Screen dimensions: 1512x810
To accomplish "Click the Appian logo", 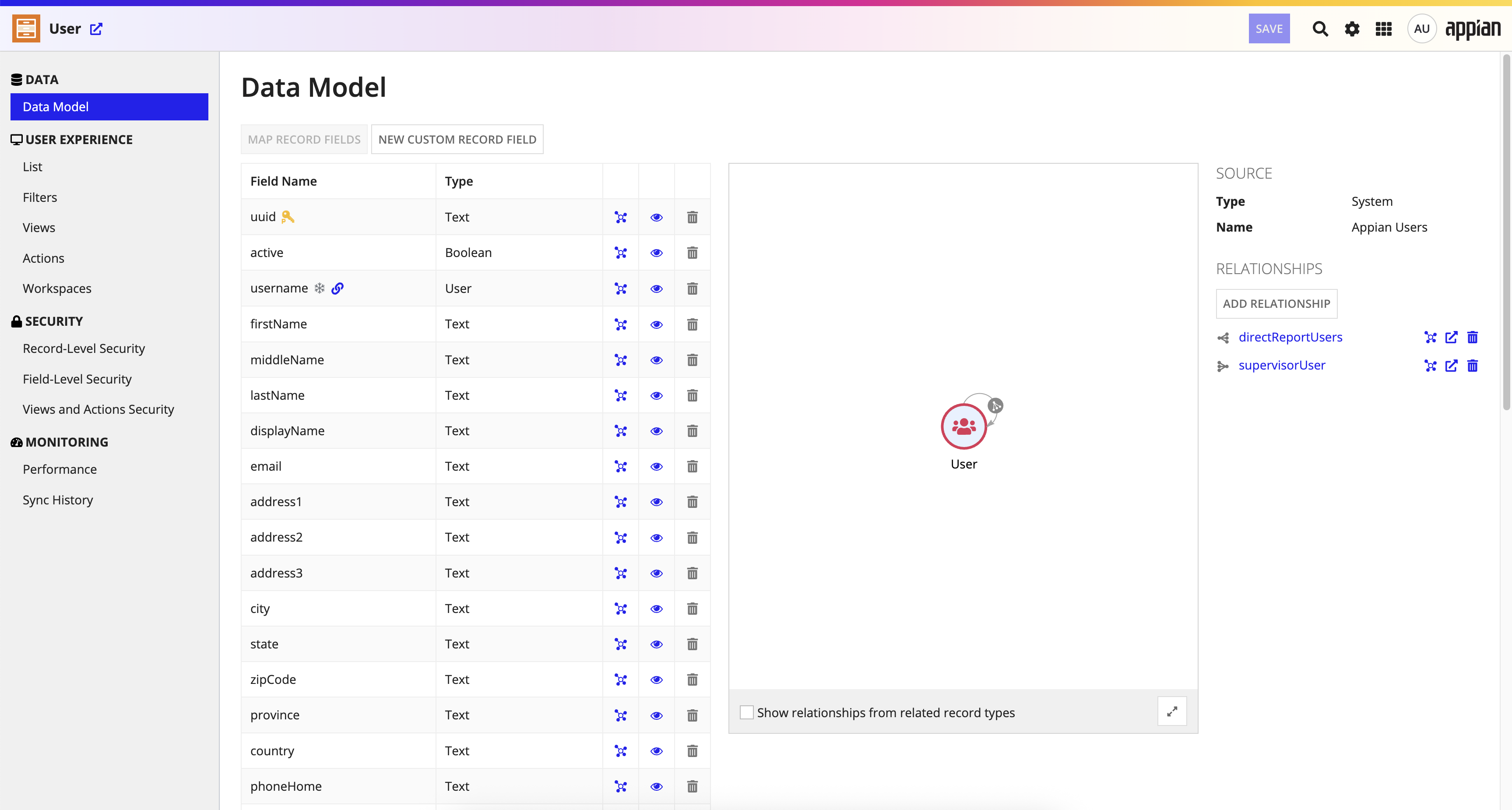I will [x=1473, y=29].
